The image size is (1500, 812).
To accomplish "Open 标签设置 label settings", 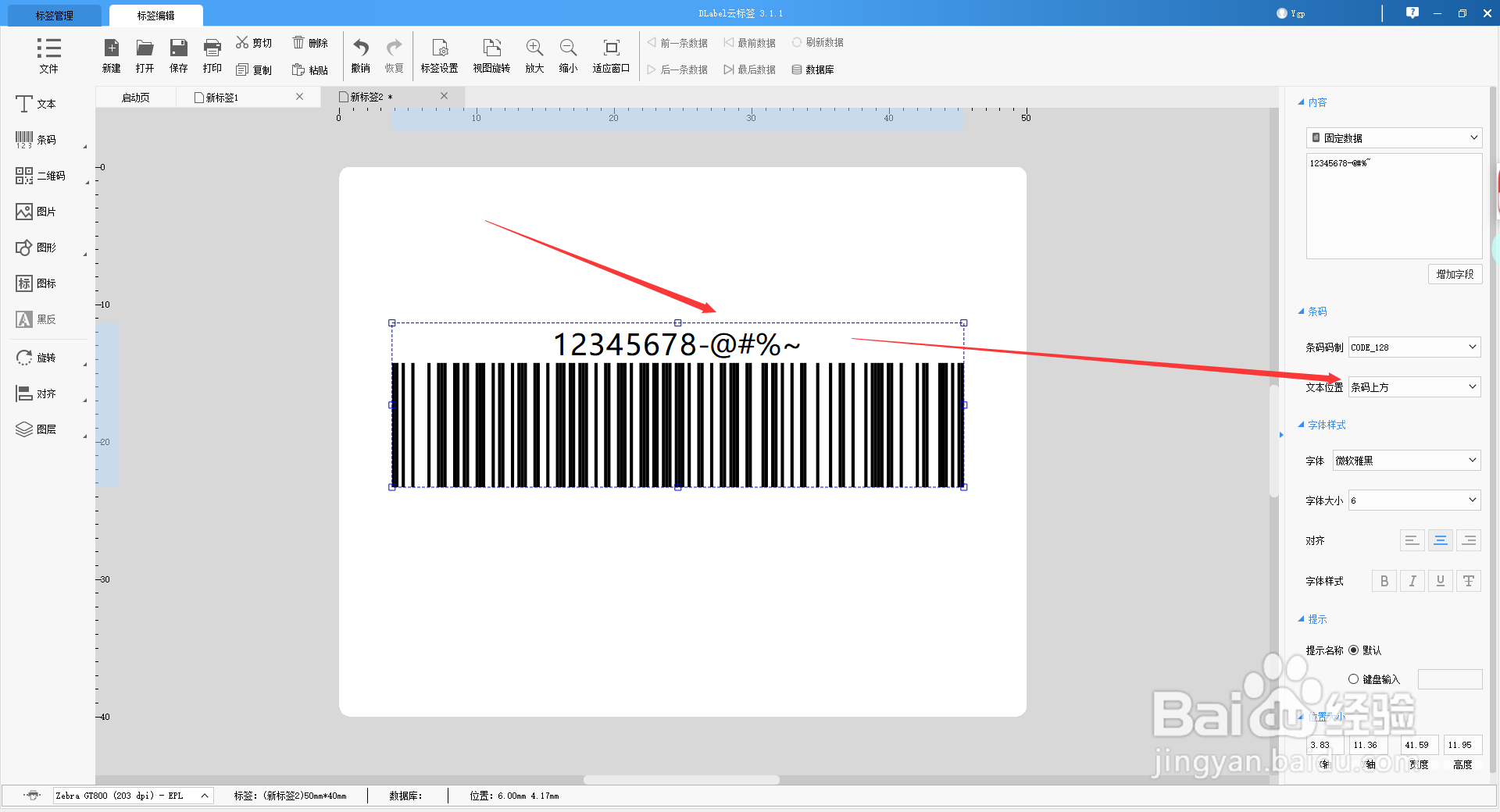I will tap(440, 55).
